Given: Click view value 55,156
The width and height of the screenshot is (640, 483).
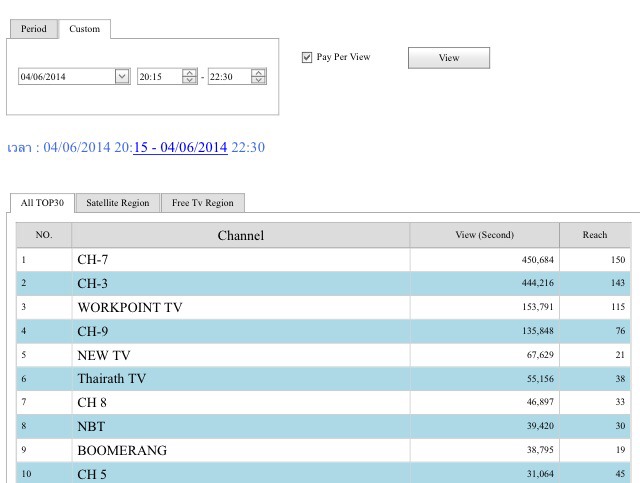Looking at the screenshot, I should coord(540,379).
